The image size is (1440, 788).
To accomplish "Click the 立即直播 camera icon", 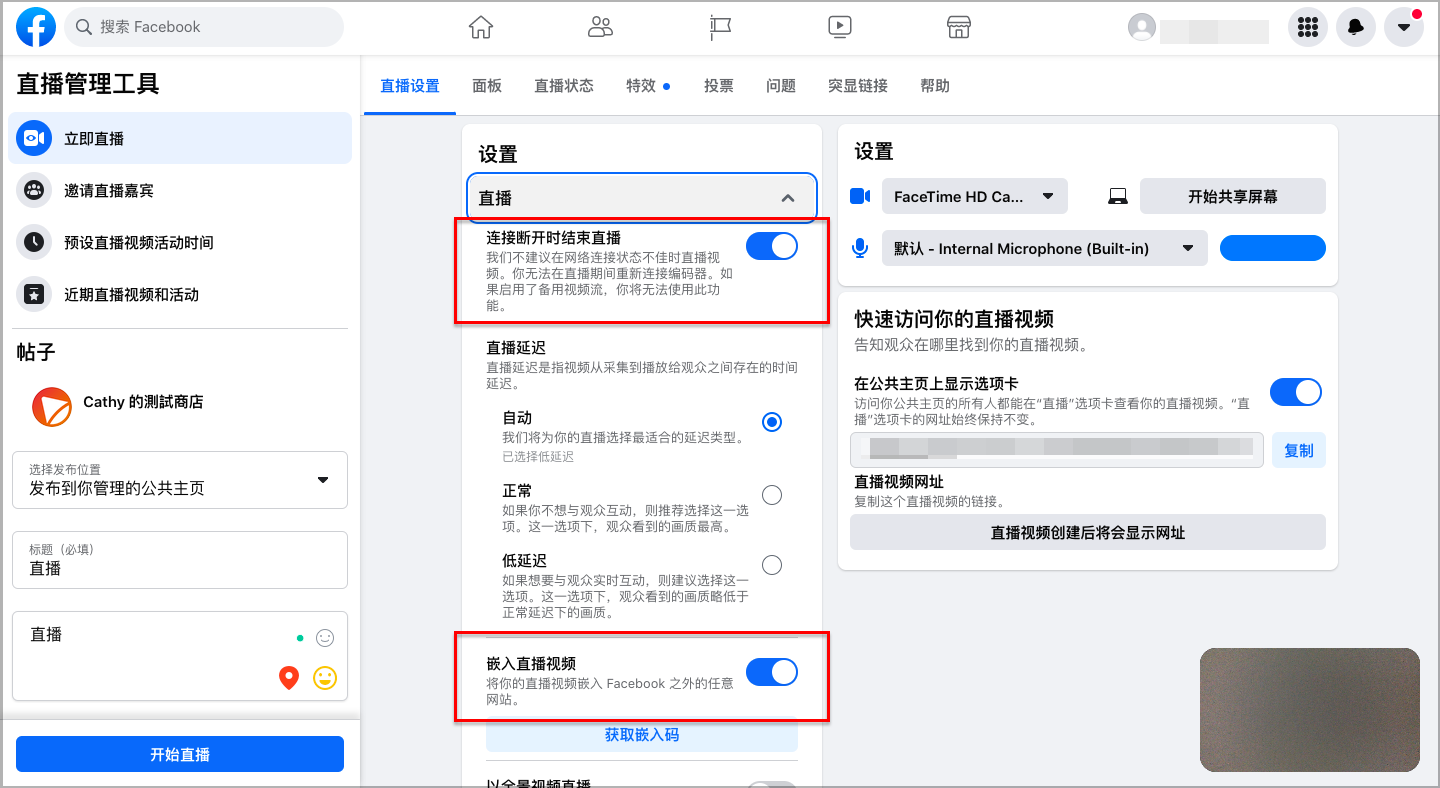I will pos(34,138).
